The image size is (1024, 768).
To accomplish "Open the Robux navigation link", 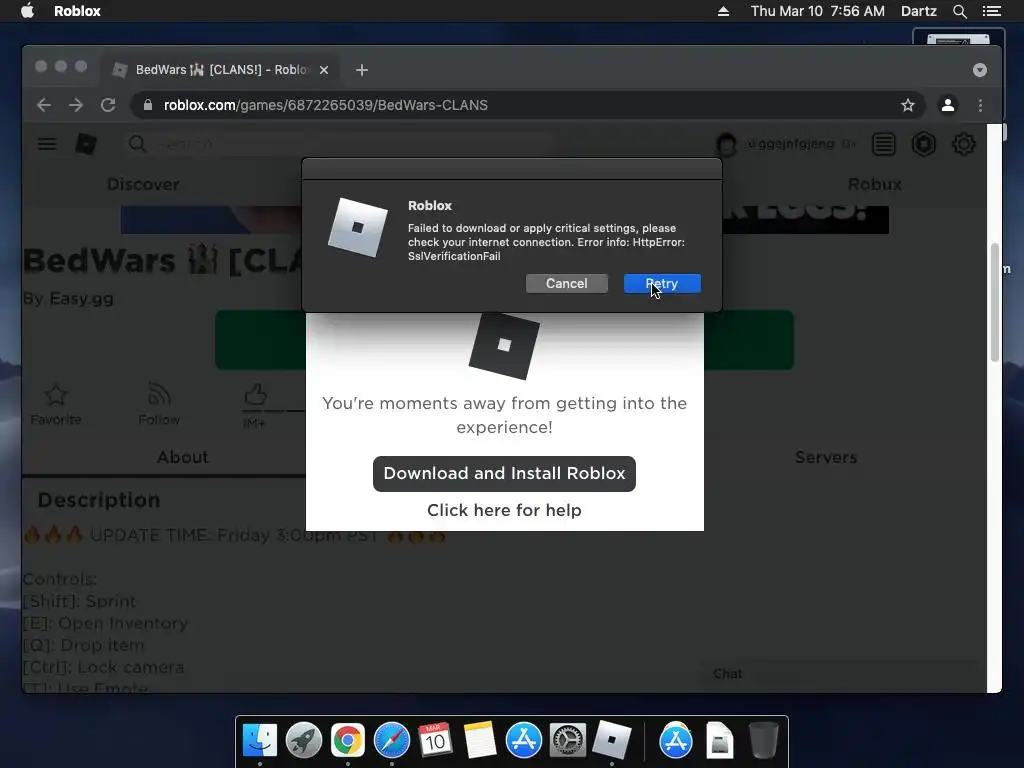I will [875, 185].
